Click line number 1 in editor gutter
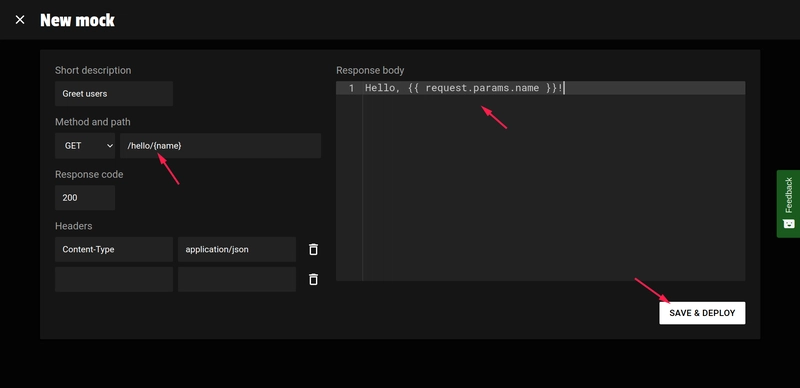The width and height of the screenshot is (800, 388). pyautogui.click(x=351, y=88)
